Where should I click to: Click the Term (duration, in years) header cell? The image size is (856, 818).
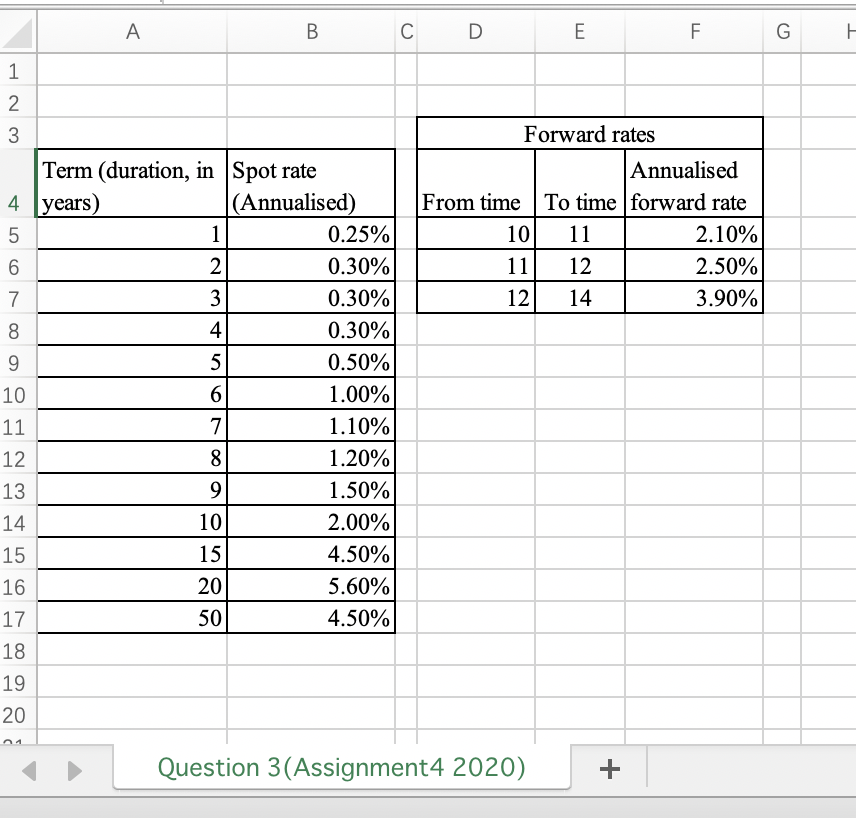[x=132, y=185]
